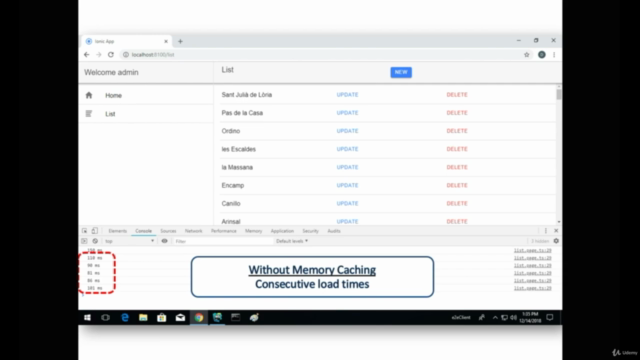Open File Explorer from the taskbar

(143, 318)
